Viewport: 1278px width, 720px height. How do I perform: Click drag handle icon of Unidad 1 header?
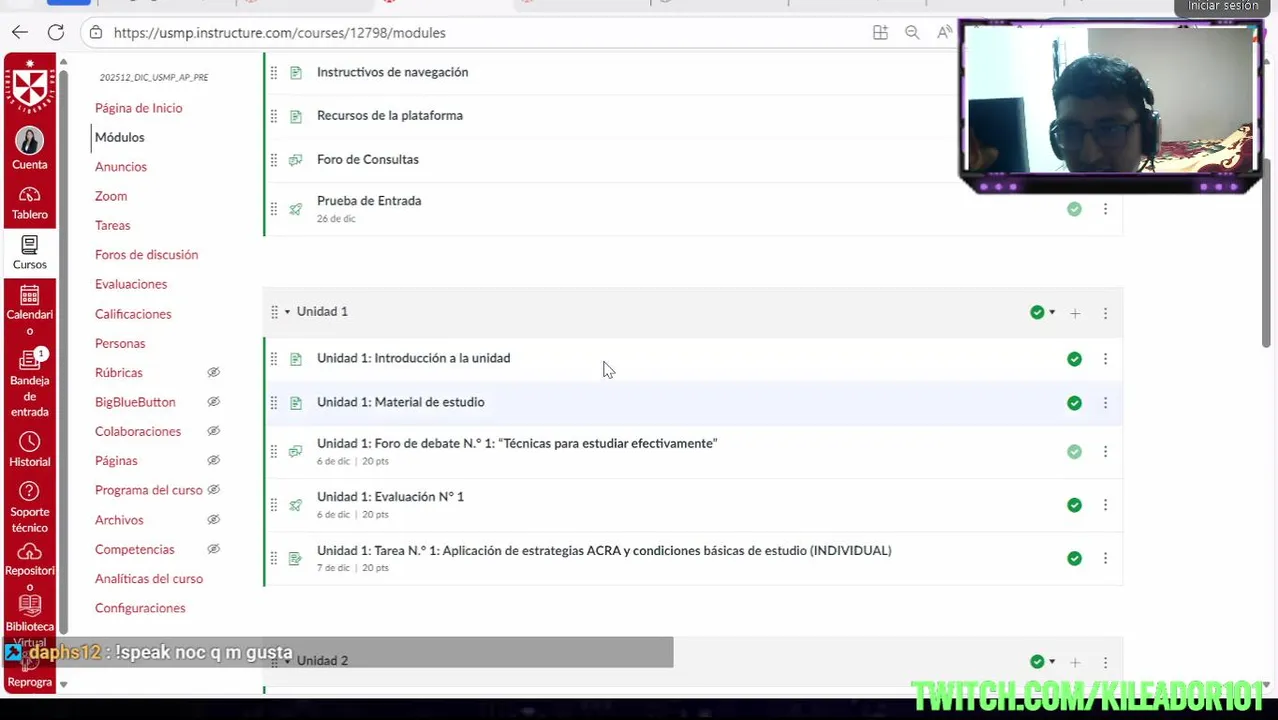[274, 312]
